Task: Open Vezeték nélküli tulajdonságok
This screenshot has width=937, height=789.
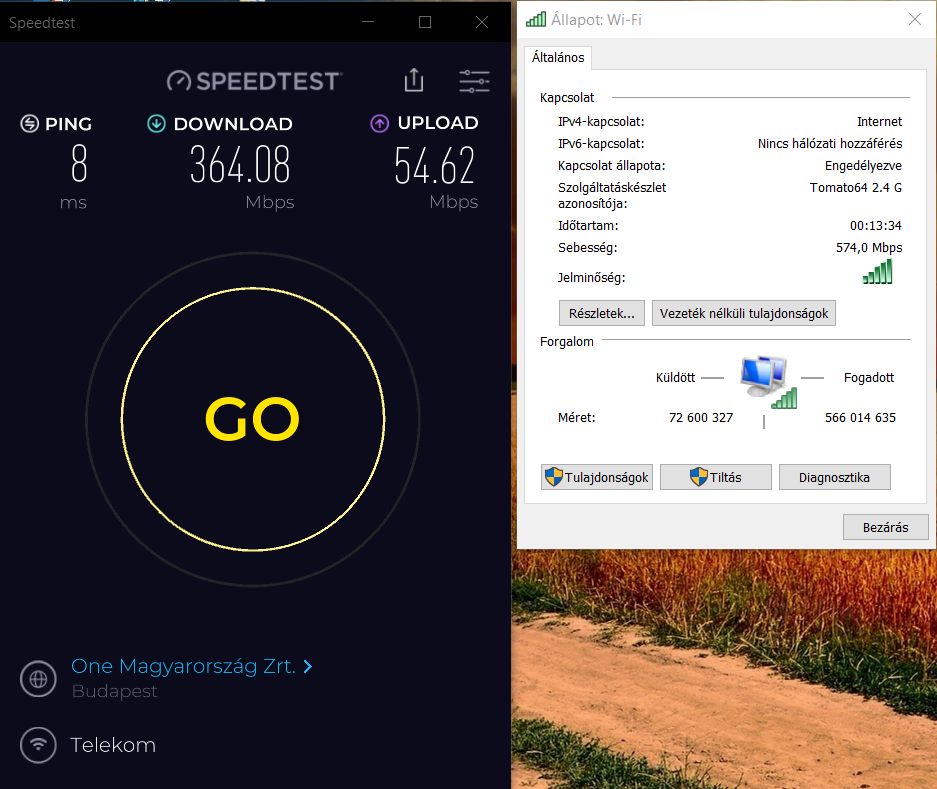Action: point(744,313)
